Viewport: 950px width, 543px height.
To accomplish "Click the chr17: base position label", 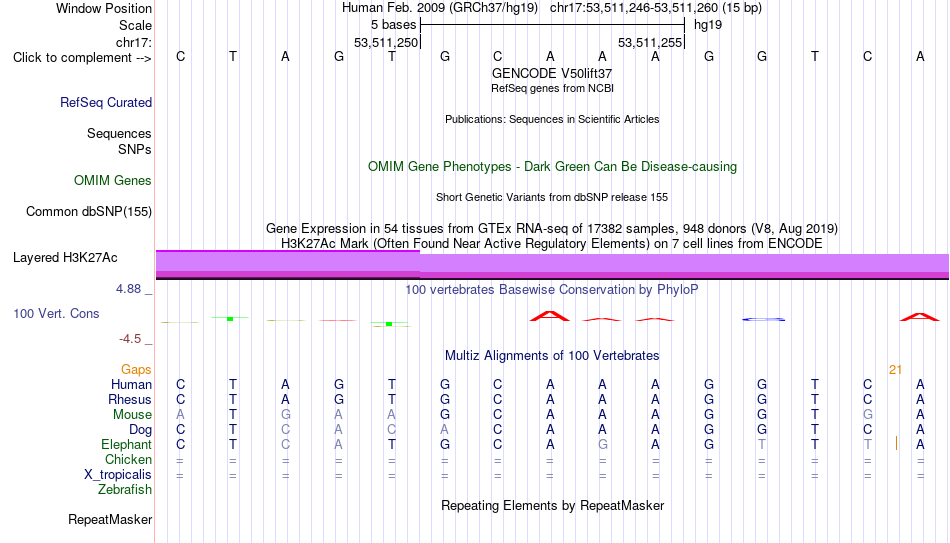I will [x=133, y=42].
